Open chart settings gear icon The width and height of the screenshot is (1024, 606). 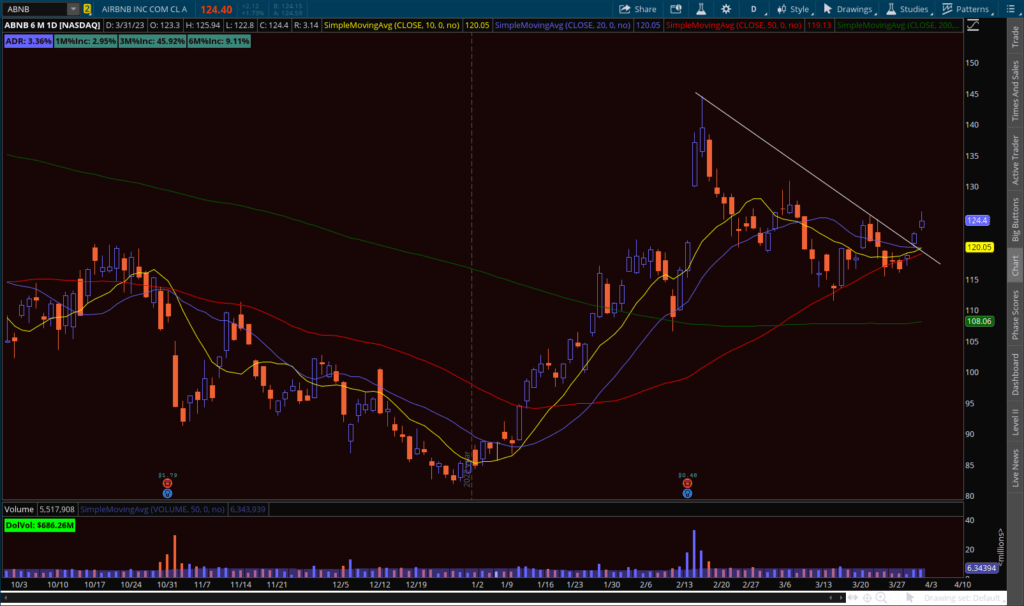[x=726, y=9]
